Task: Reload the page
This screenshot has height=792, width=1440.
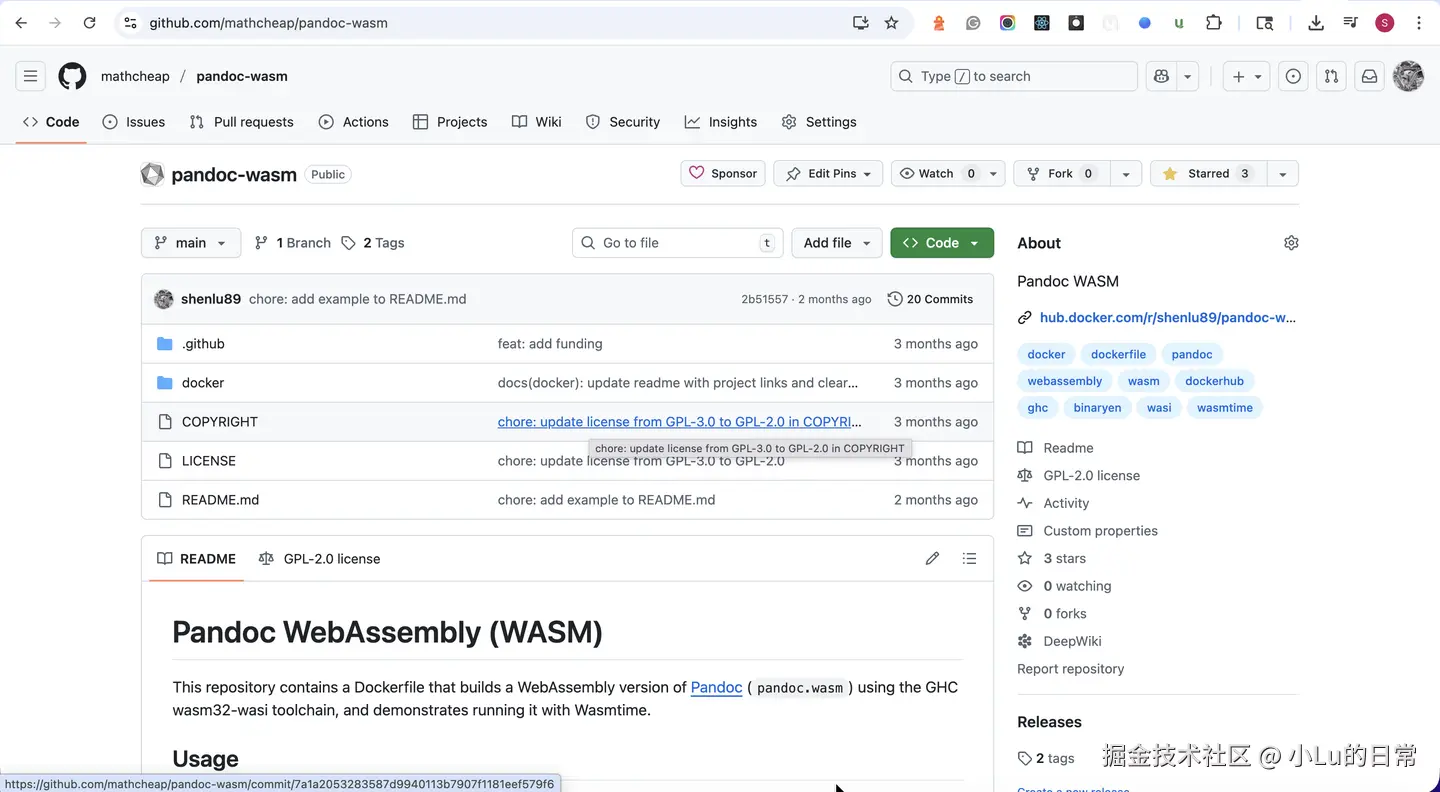Action: (x=89, y=23)
